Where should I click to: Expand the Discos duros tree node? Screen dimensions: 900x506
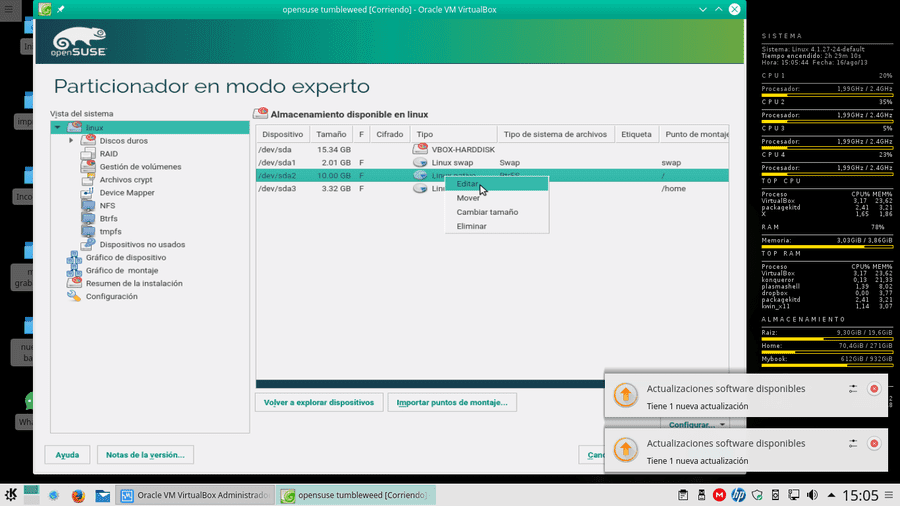71,141
